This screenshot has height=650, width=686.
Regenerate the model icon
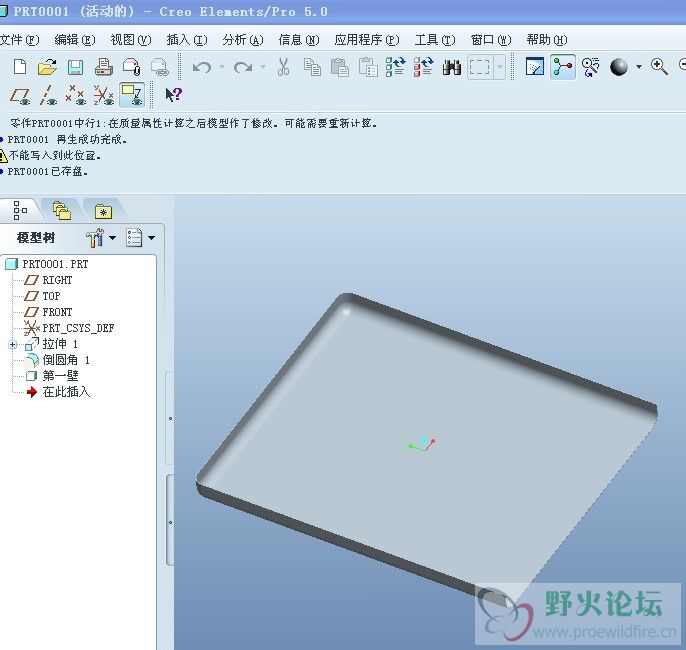point(396,67)
